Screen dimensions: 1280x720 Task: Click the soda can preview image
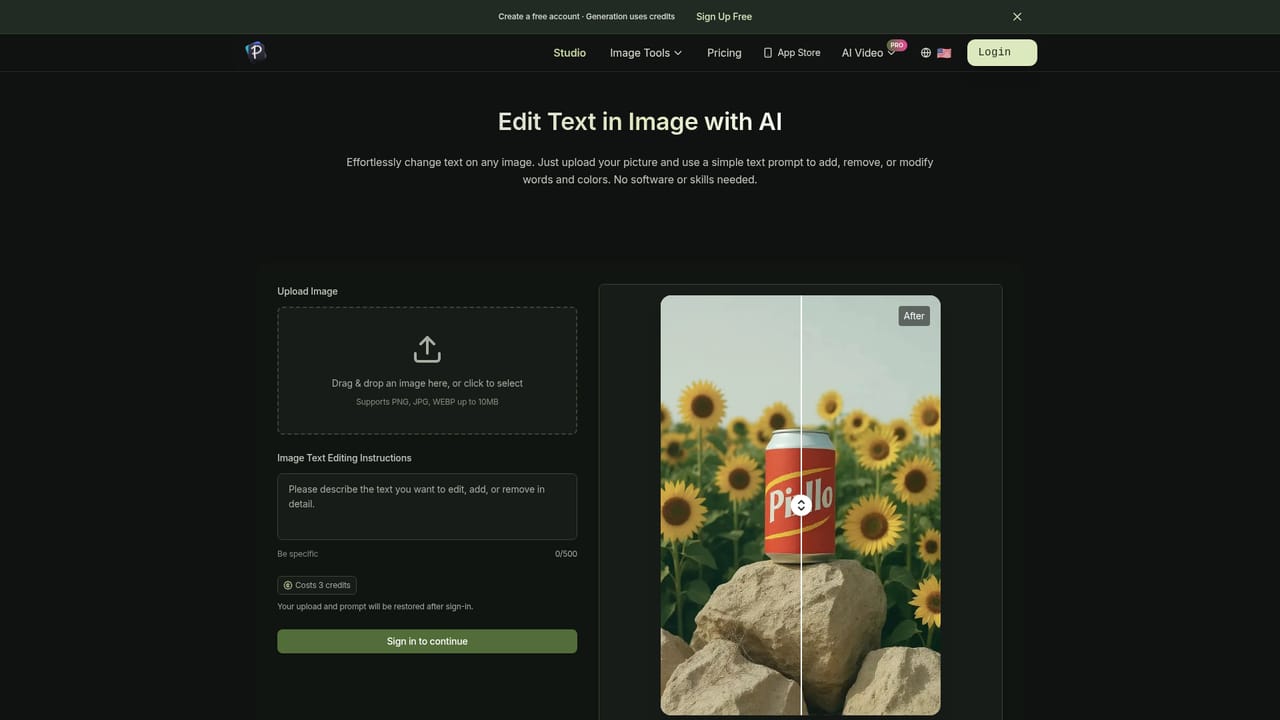(x=800, y=505)
